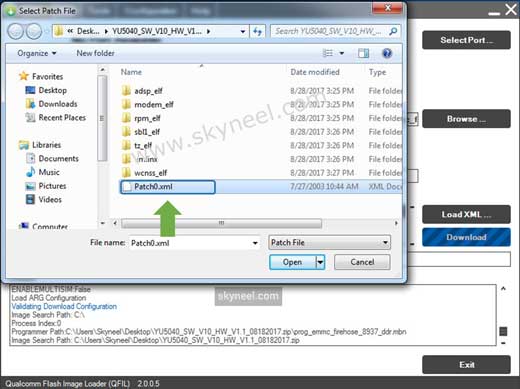The height and width of the screenshot is (389, 520).
Task: Click navigation pane scroll up arrow
Action: (x=102, y=70)
